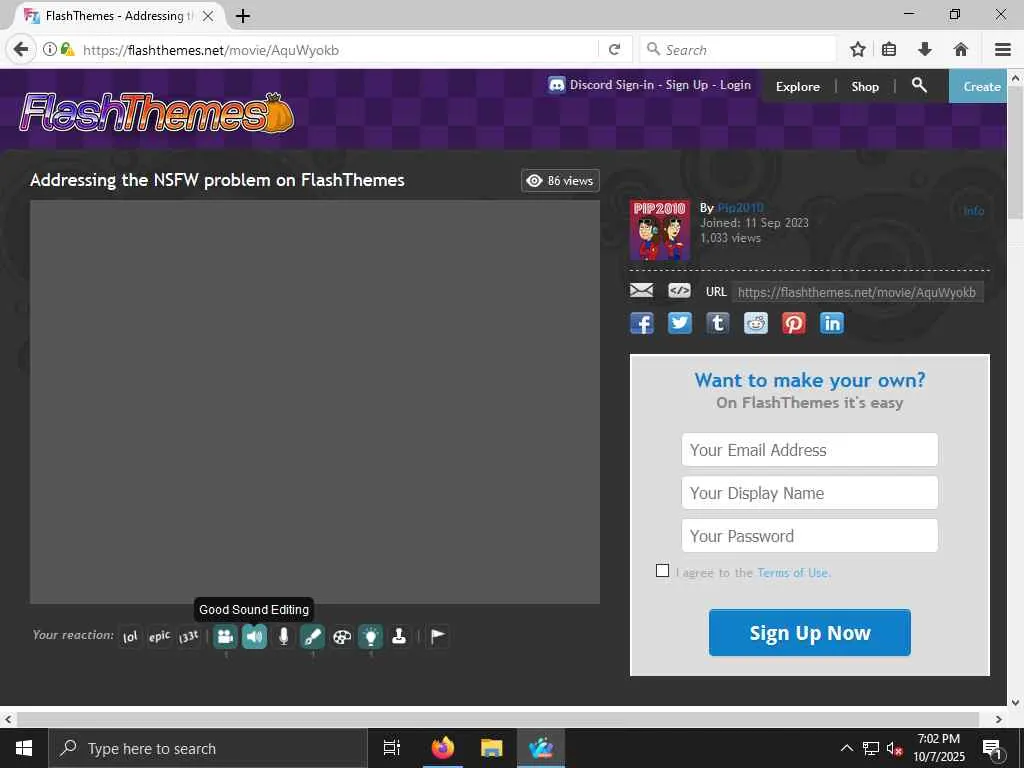Image resolution: width=1024 pixels, height=768 pixels.
Task: Click the video player area
Action: pyautogui.click(x=315, y=402)
